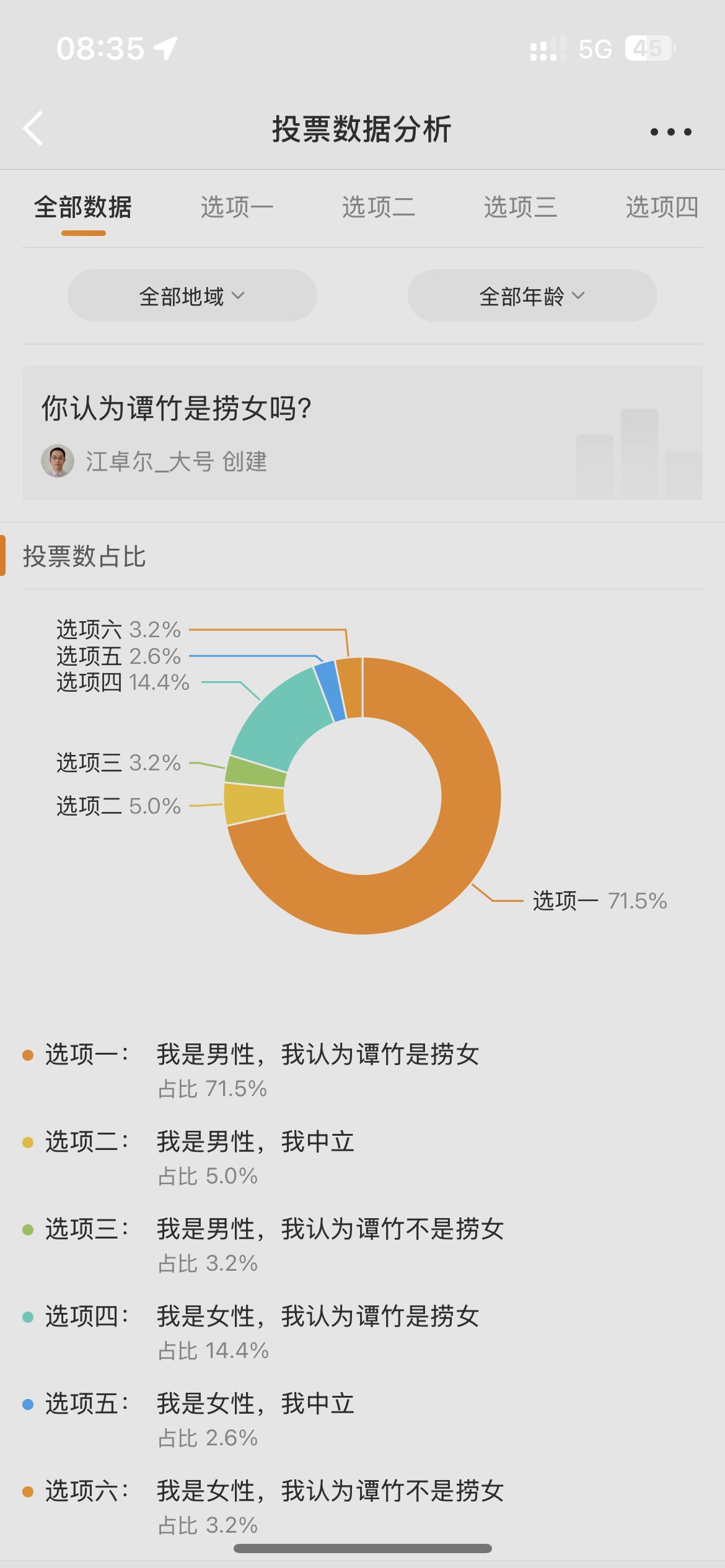Switch to the 选项四 tab
Viewport: 725px width, 1568px height.
(x=662, y=207)
